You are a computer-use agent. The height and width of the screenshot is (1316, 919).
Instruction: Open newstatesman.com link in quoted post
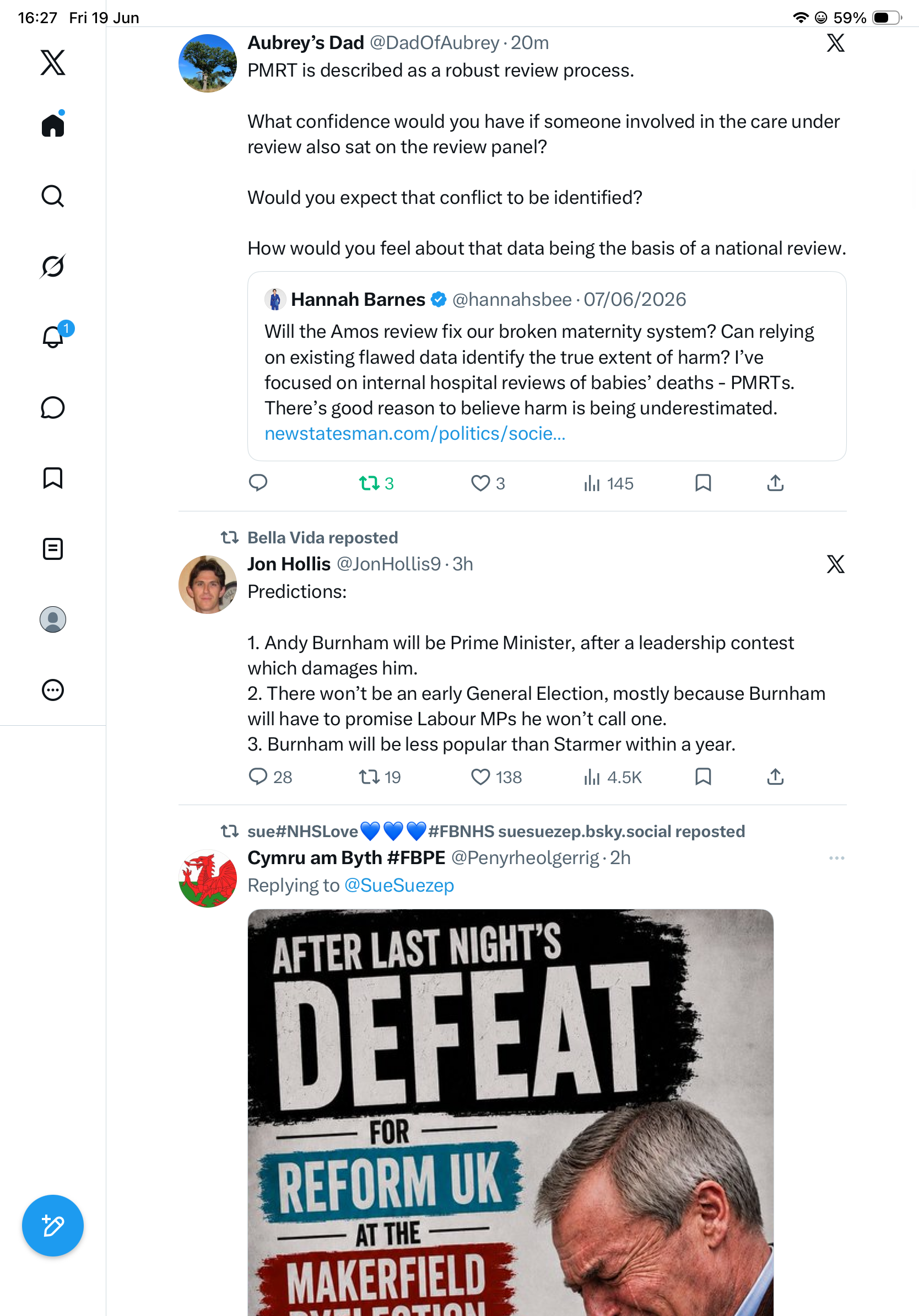[x=415, y=433]
